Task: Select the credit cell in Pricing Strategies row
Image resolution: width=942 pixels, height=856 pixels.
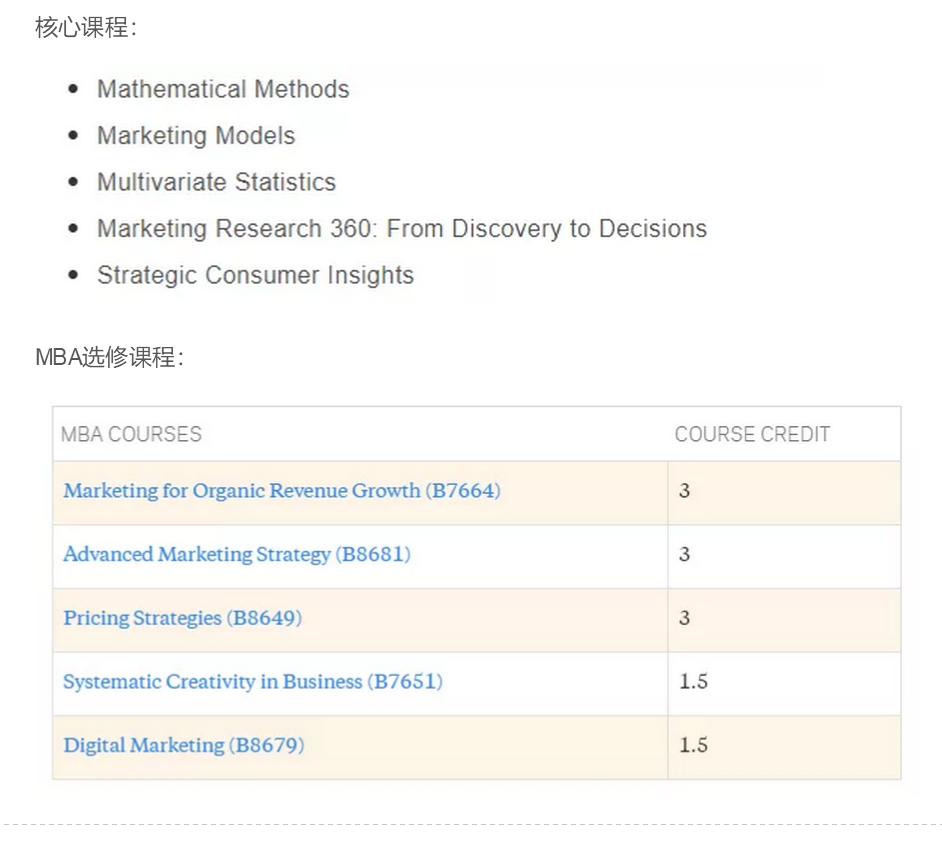Action: click(685, 618)
